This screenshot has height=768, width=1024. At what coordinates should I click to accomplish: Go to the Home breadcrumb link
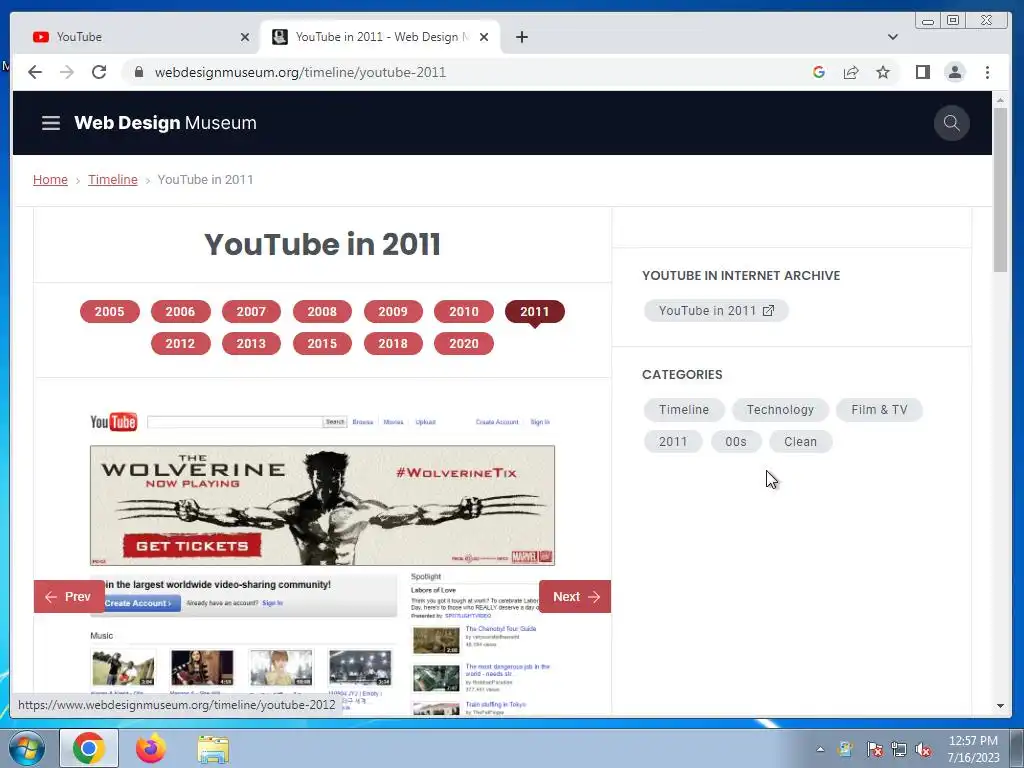pos(50,180)
